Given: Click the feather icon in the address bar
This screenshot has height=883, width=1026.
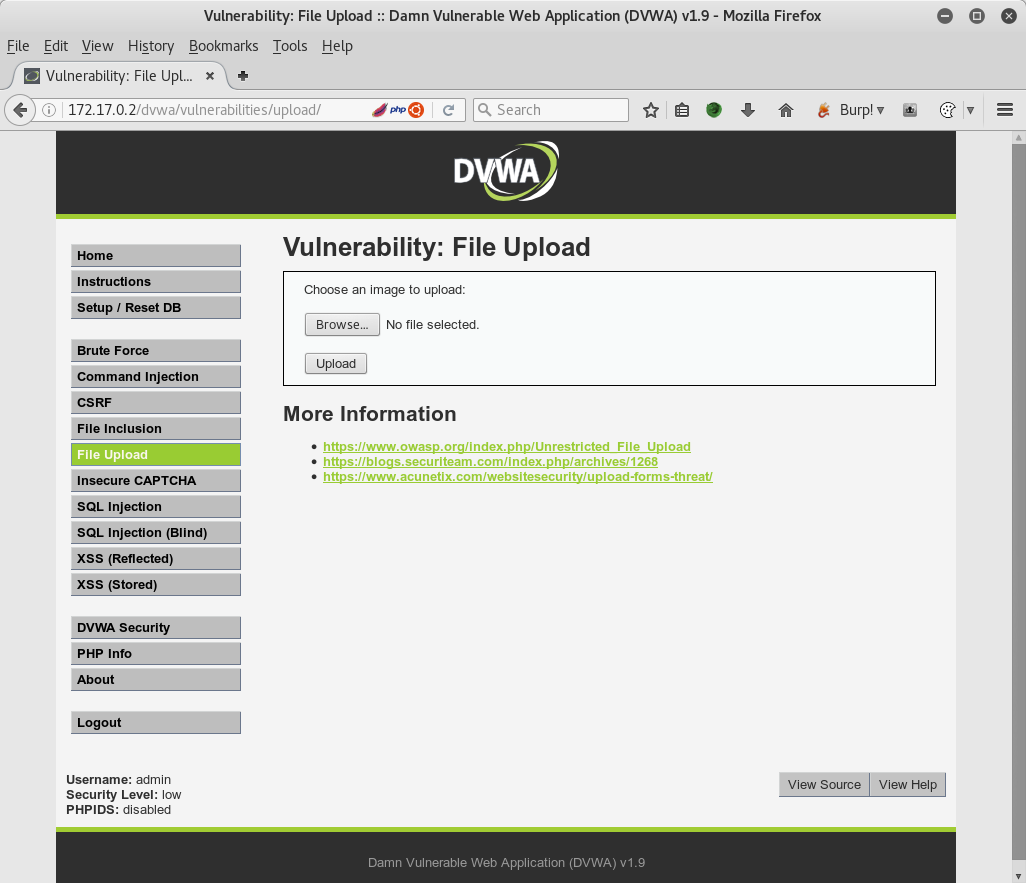Looking at the screenshot, I should 380,110.
